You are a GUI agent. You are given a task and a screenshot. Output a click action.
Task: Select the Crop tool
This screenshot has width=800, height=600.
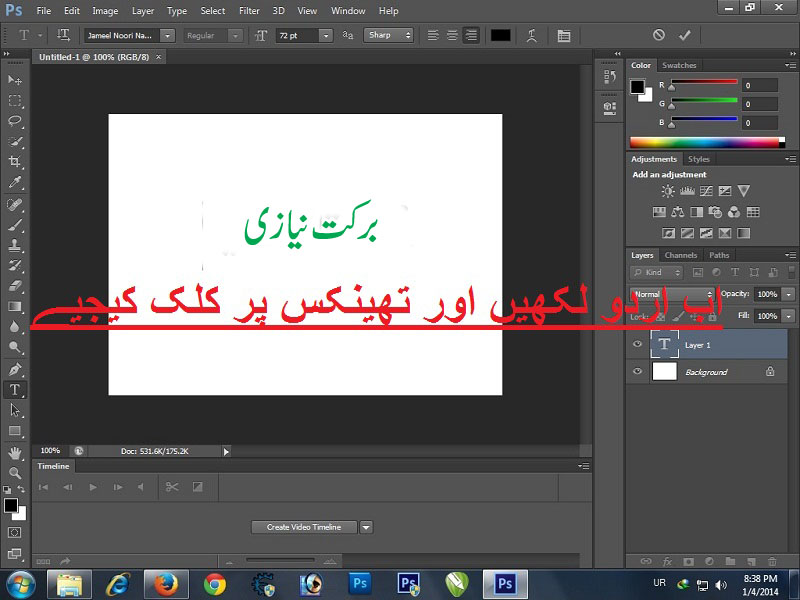(15, 162)
